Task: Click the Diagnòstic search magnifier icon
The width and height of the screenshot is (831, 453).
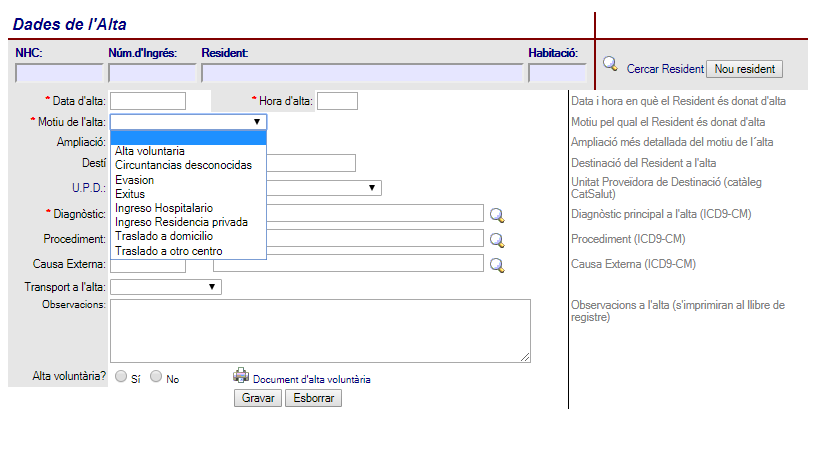Action: [x=497, y=214]
